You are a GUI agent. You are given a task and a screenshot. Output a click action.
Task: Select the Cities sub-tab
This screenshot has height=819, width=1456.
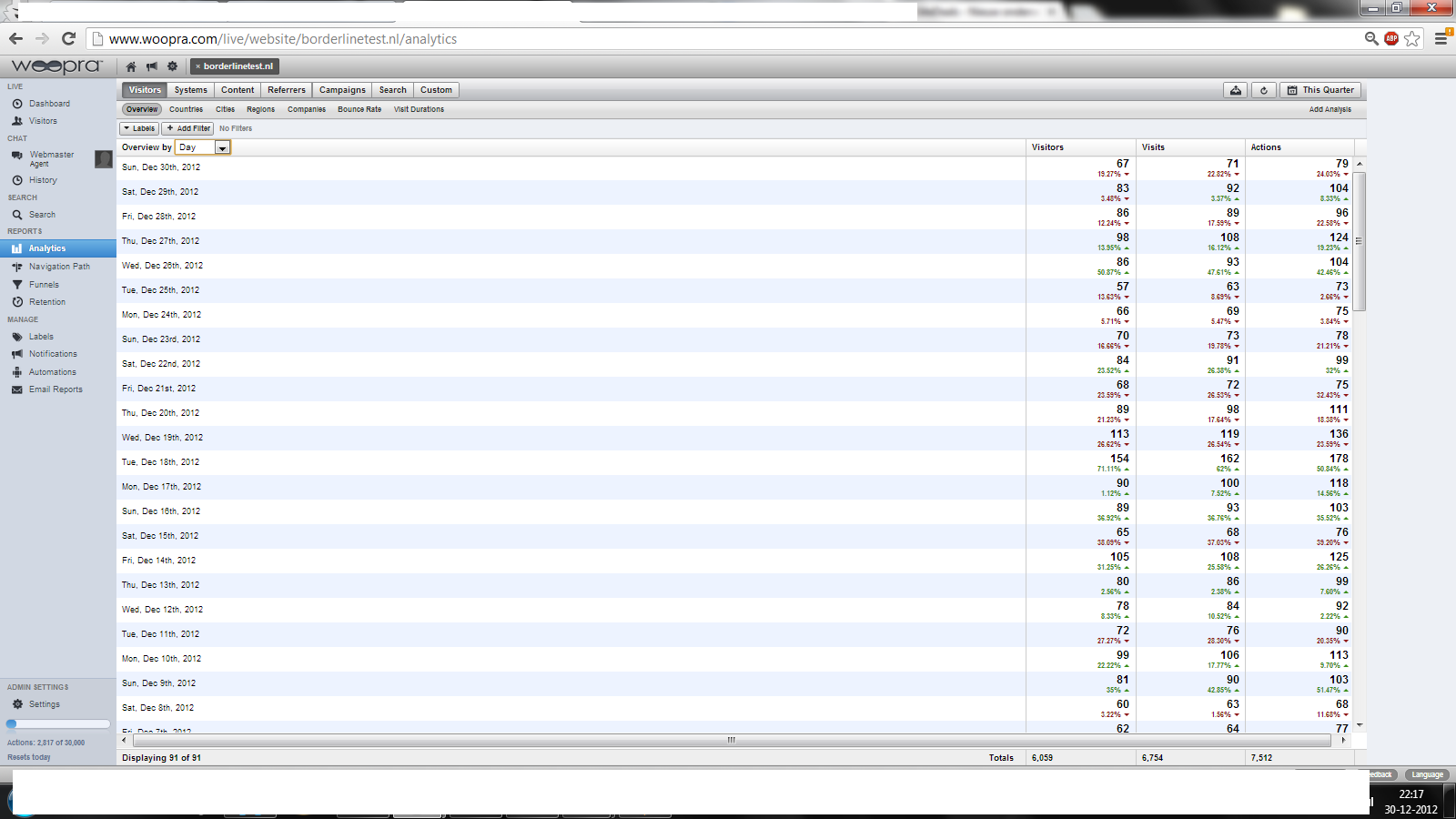225,109
